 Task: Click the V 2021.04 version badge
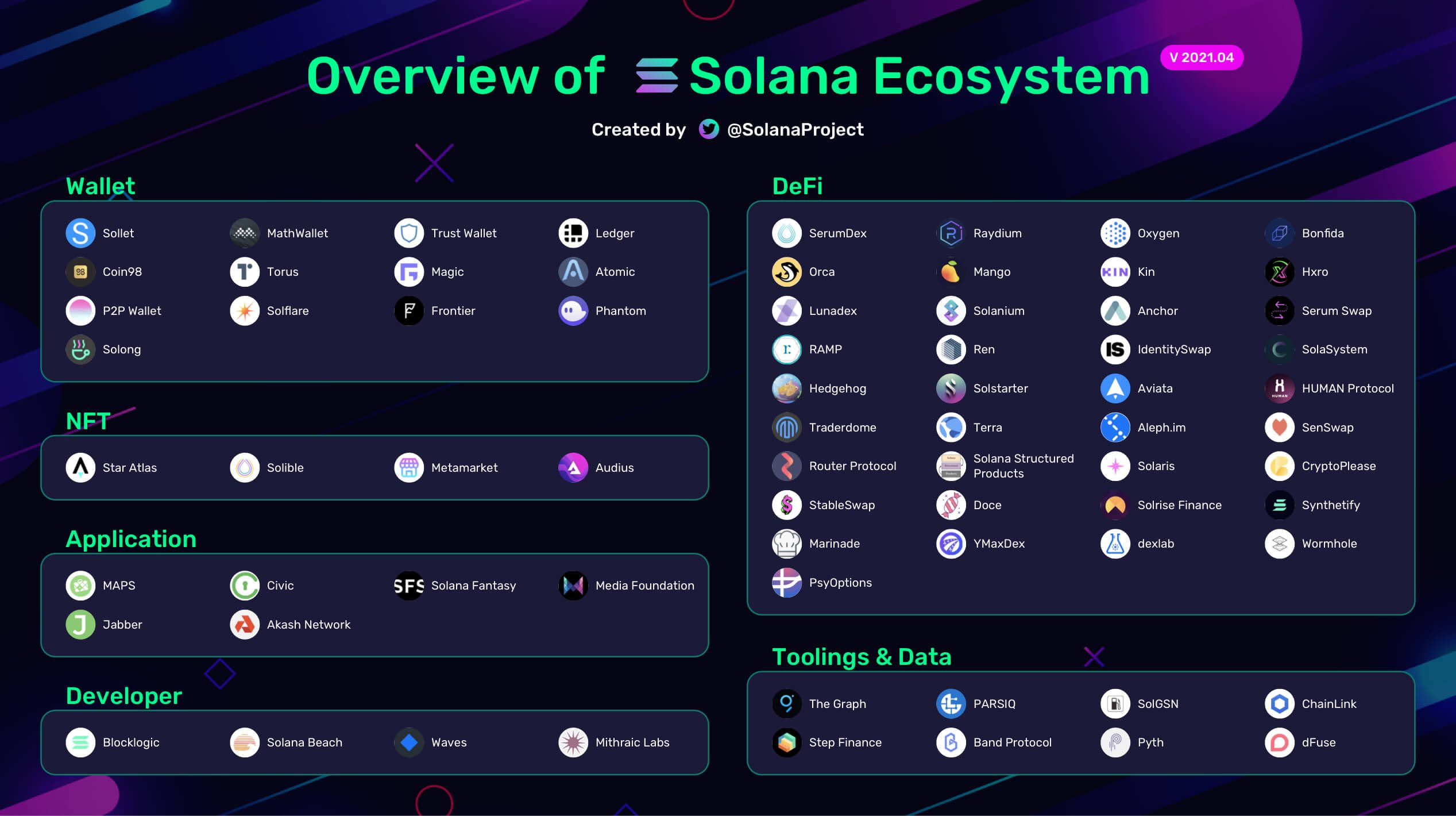point(1202,57)
